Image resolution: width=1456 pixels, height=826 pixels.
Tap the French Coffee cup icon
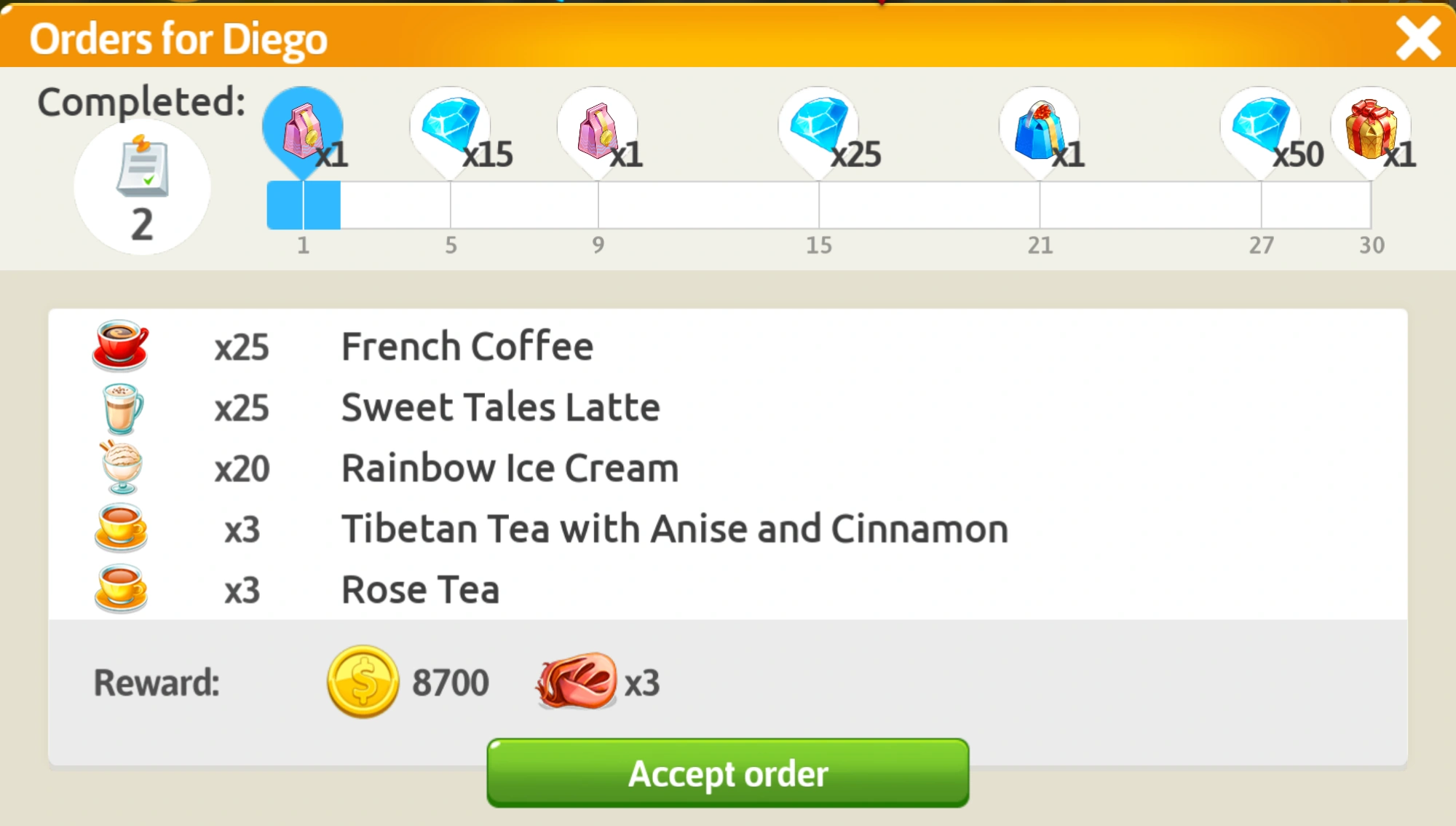[121, 345]
